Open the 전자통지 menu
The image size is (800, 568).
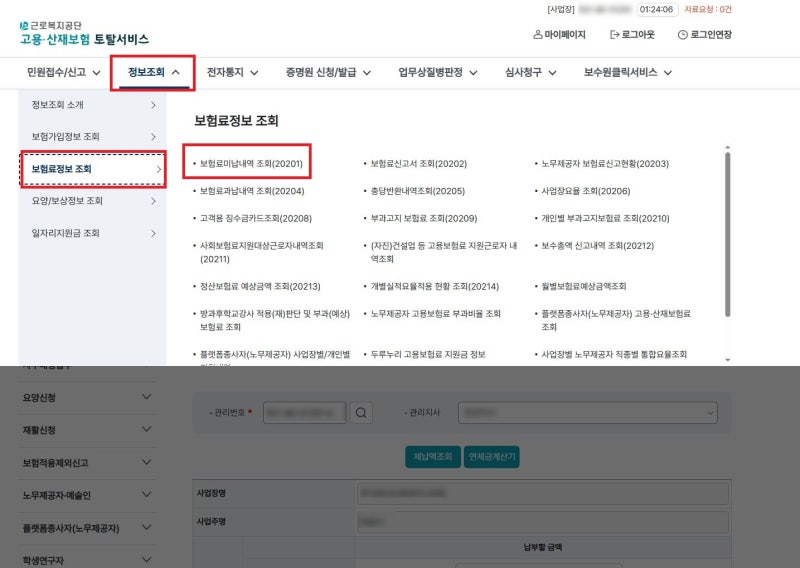point(232,72)
